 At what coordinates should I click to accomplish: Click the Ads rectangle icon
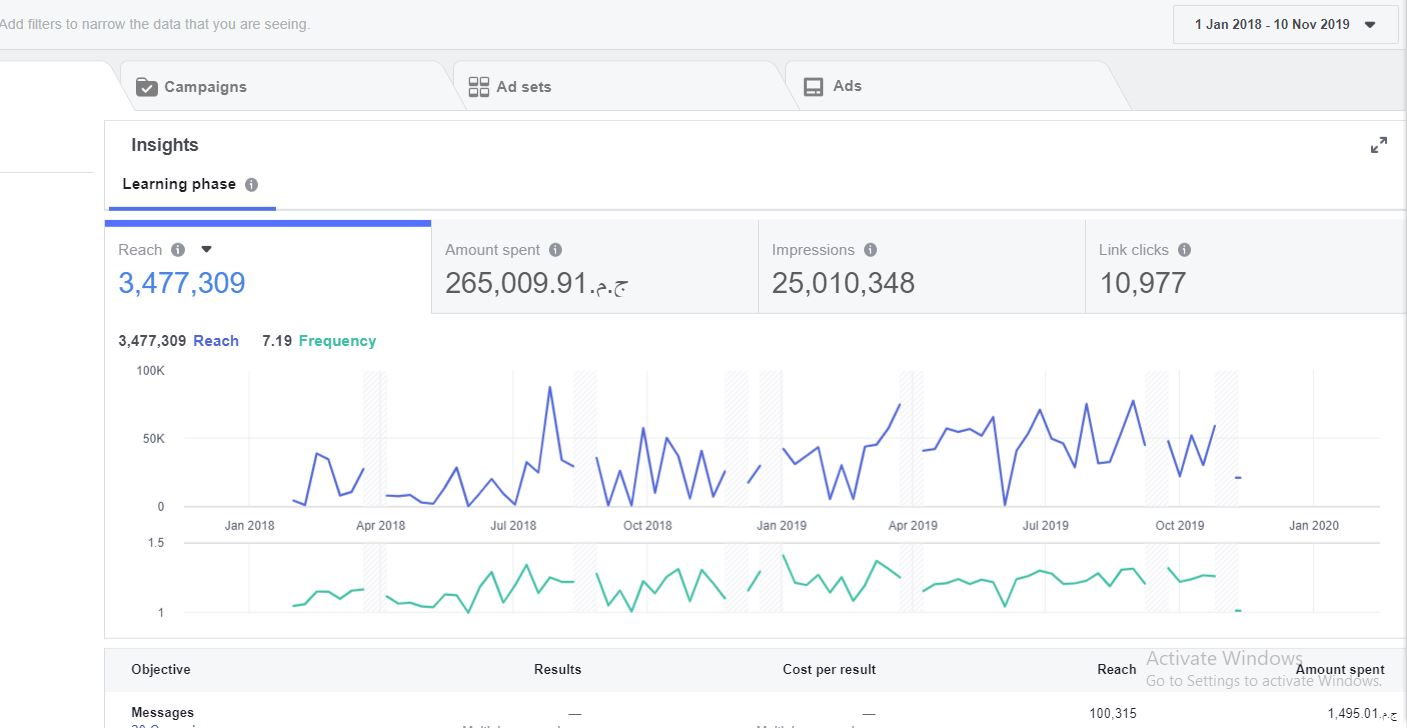point(814,87)
